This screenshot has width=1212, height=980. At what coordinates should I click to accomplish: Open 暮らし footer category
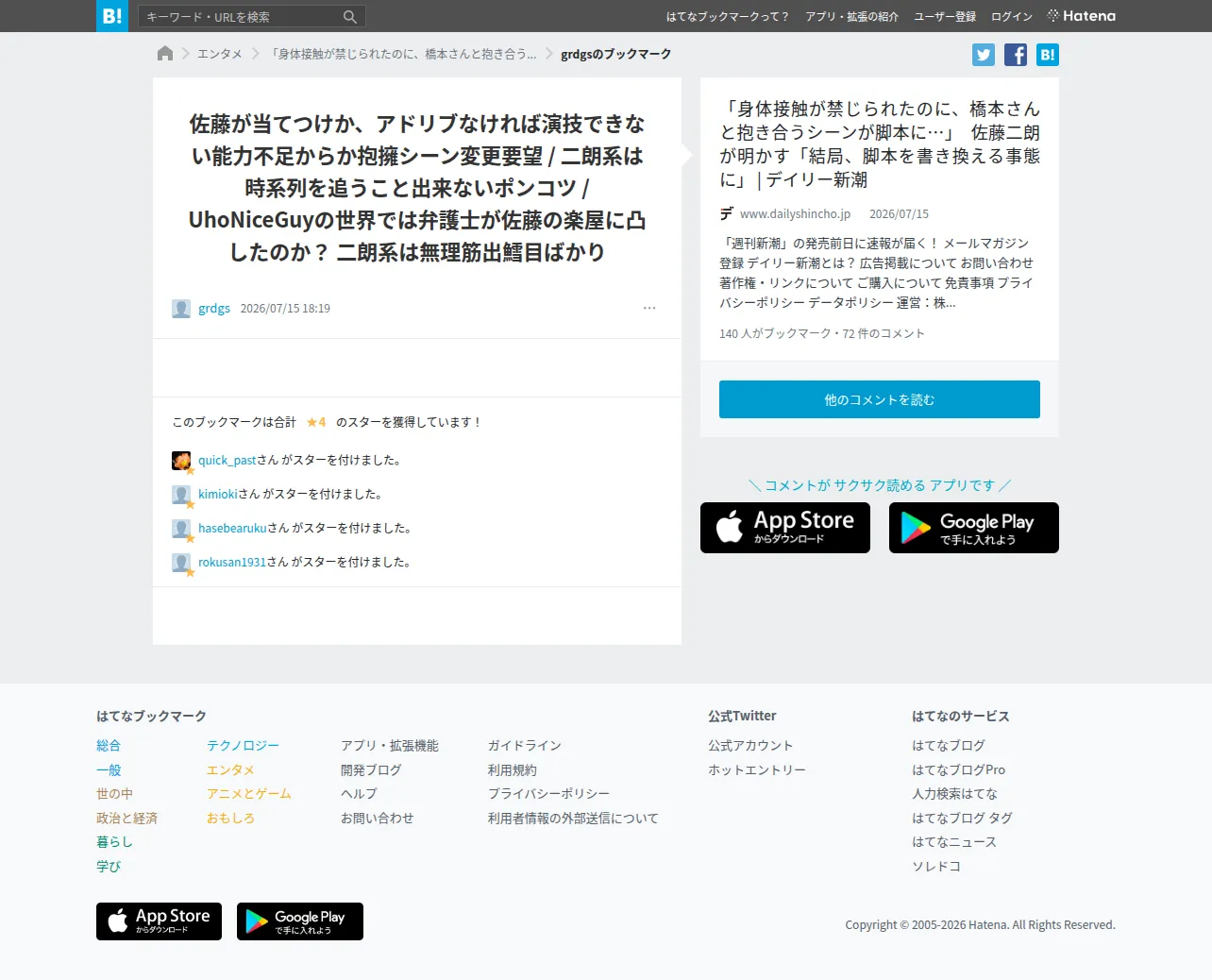[114, 842]
